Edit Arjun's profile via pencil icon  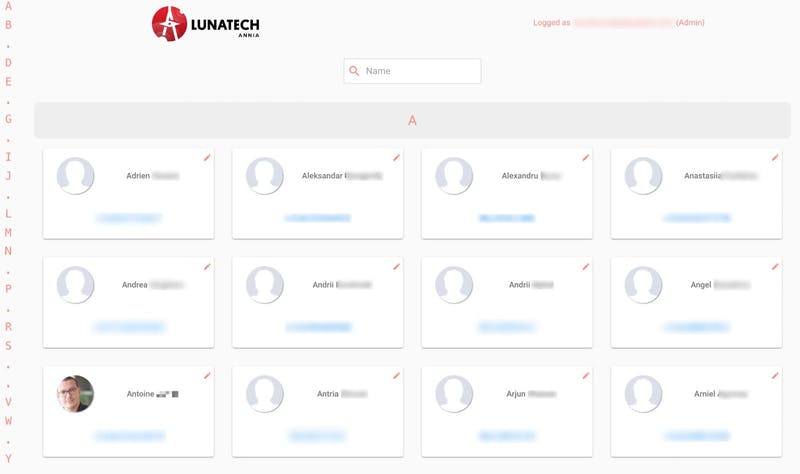point(586,376)
